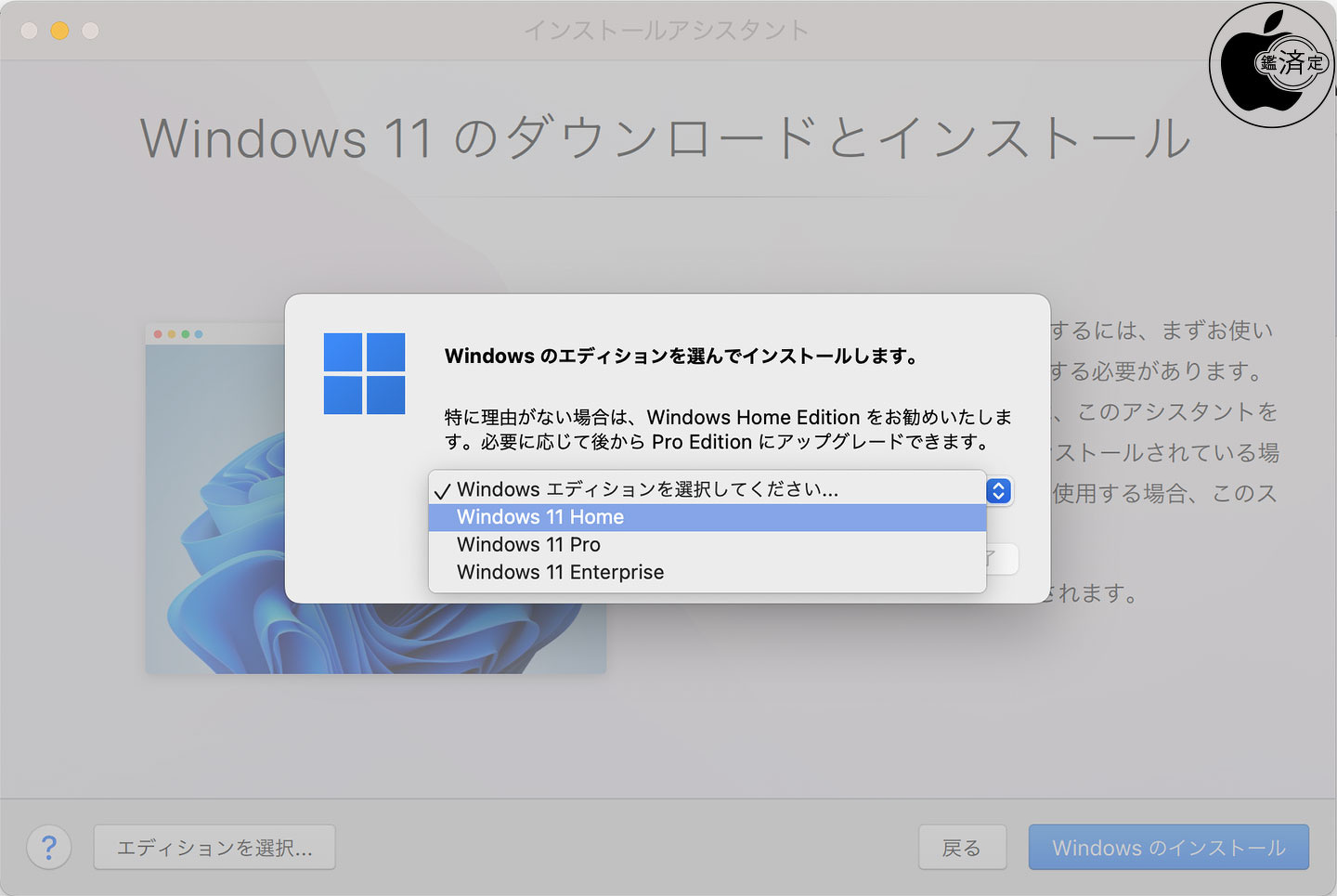Click the "Windows 11 のダウンロードとインストール" heading
1337x896 pixels.
(665, 138)
